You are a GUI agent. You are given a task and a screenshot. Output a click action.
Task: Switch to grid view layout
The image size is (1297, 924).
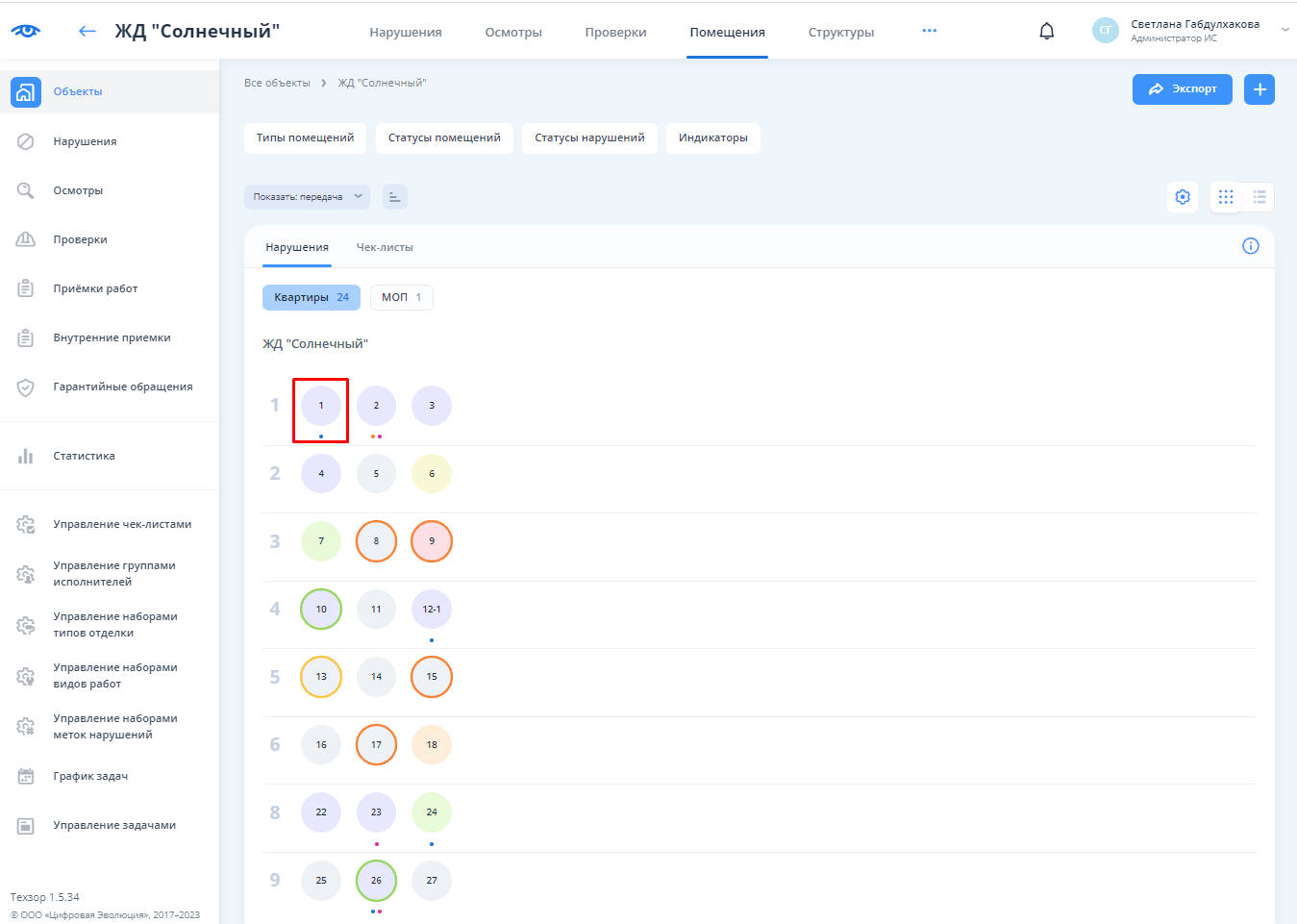click(x=1226, y=197)
